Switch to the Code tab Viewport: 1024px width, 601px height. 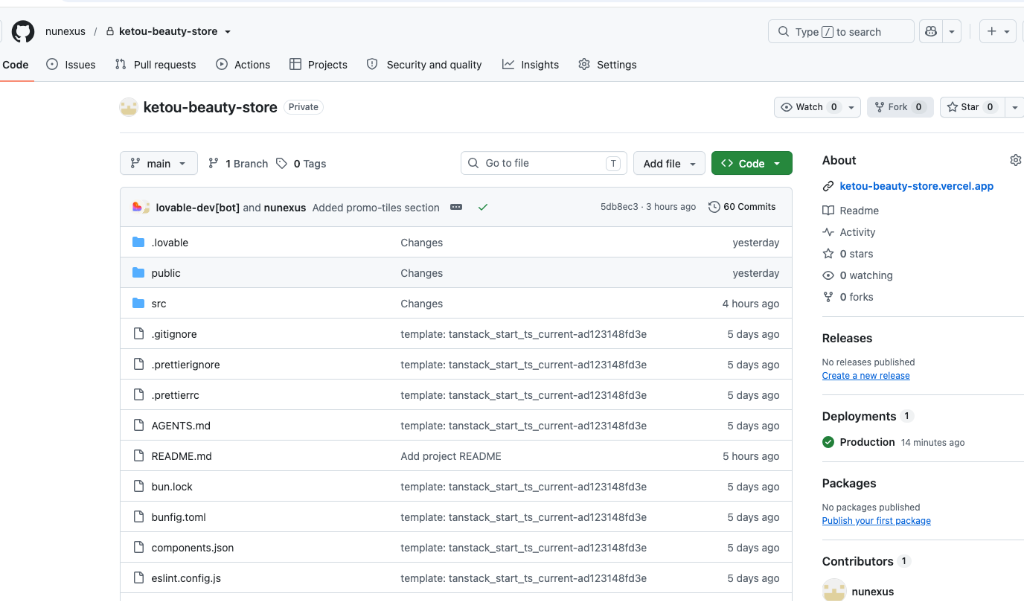coord(16,65)
